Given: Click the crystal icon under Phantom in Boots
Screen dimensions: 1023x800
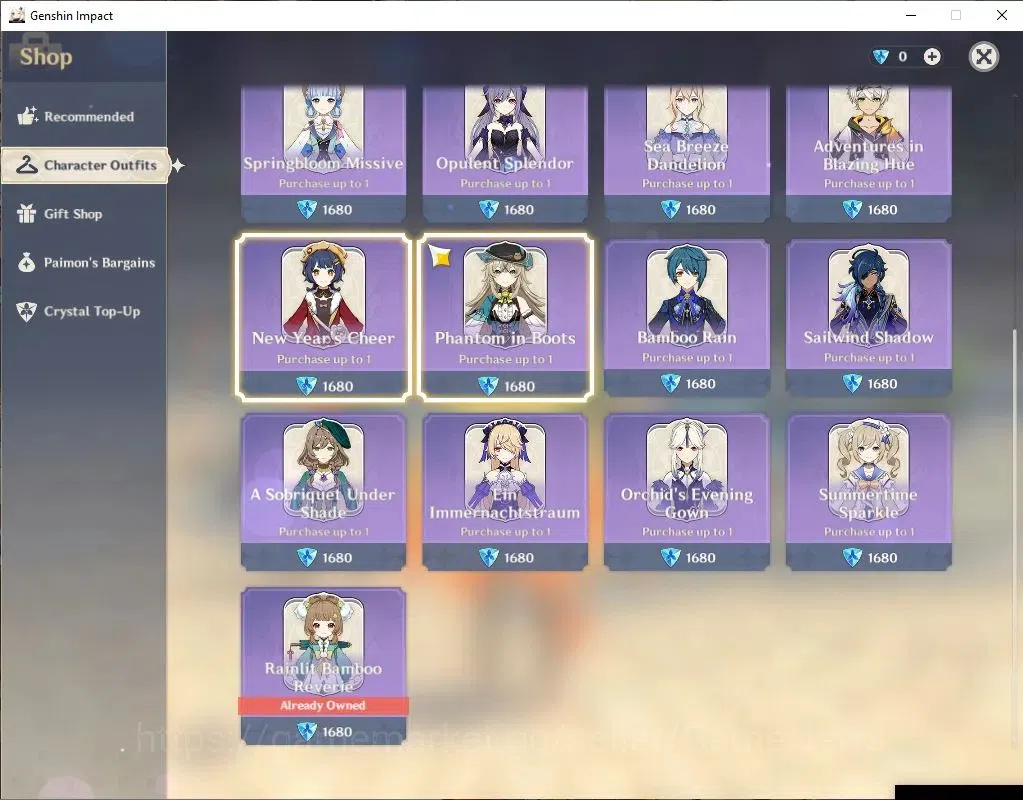Looking at the screenshot, I should [x=488, y=386].
